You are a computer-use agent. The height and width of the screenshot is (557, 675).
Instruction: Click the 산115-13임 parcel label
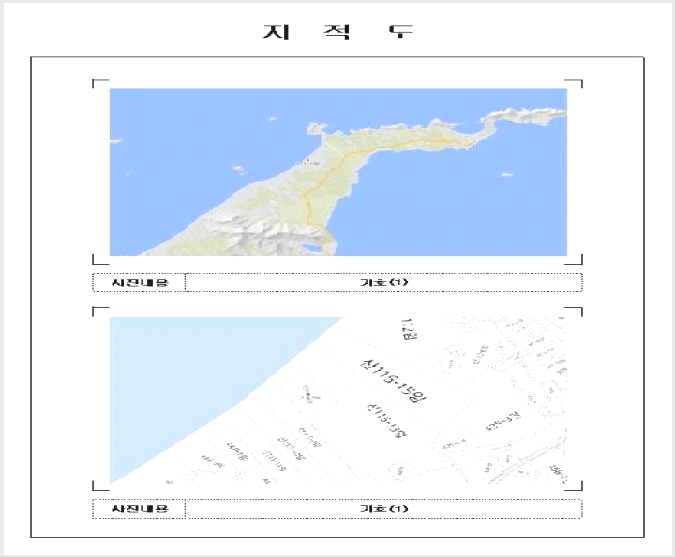pyautogui.click(x=386, y=421)
